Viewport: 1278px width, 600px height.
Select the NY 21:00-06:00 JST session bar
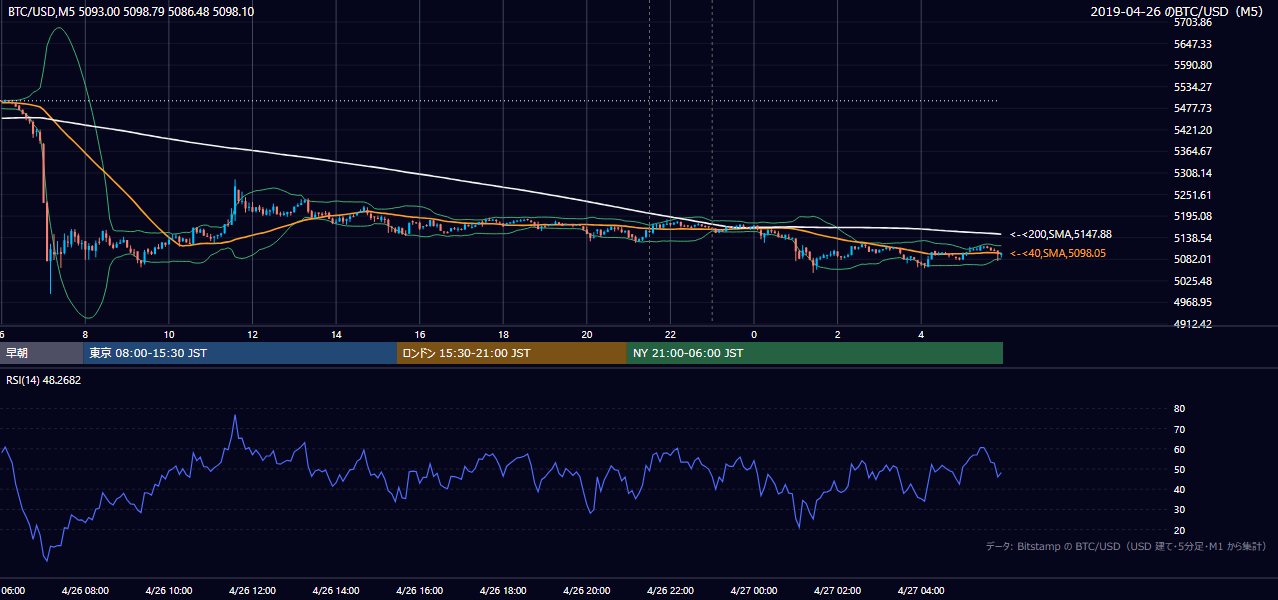point(815,353)
